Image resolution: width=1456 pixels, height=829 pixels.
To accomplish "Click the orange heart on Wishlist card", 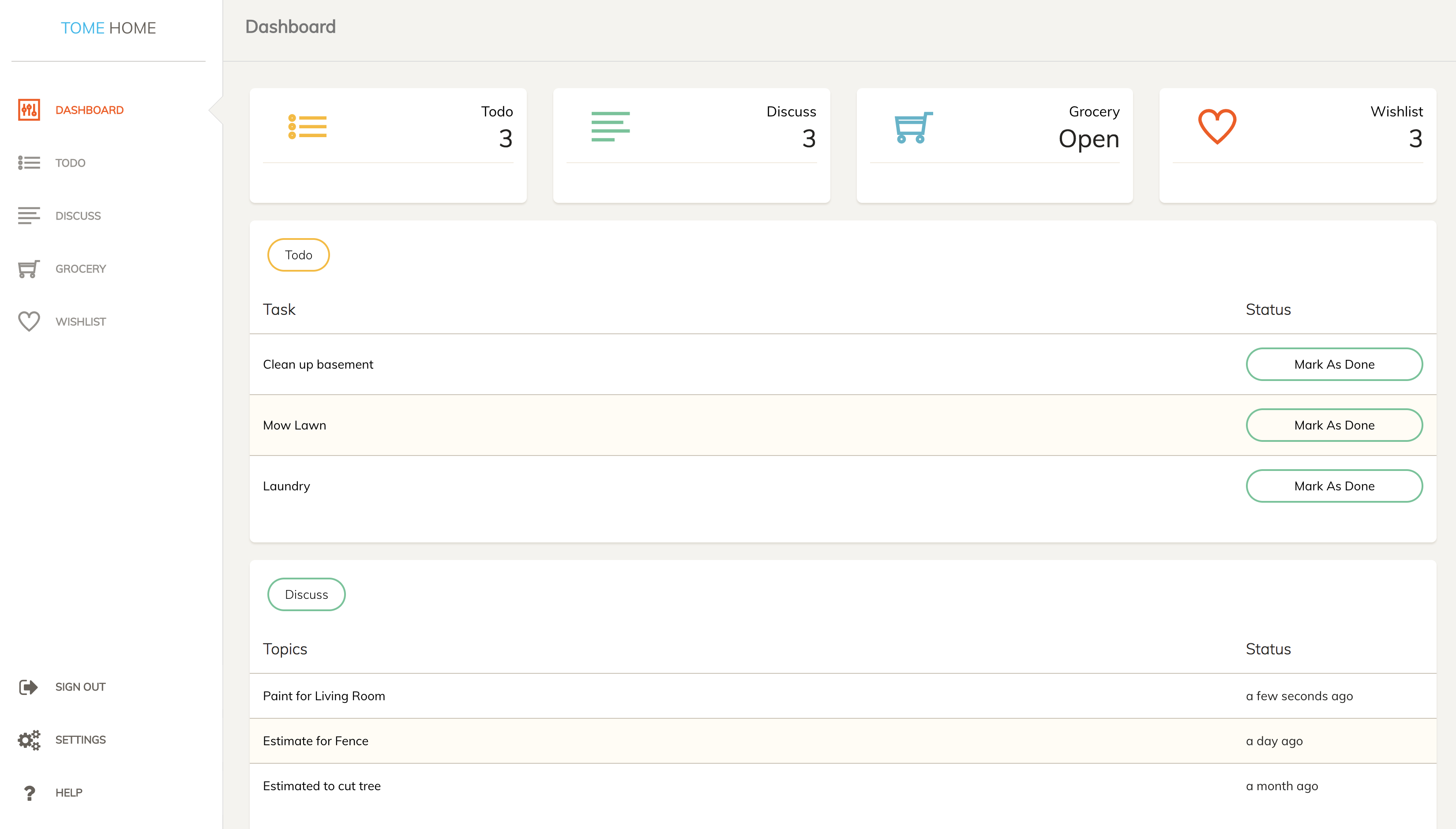I will tap(1217, 127).
